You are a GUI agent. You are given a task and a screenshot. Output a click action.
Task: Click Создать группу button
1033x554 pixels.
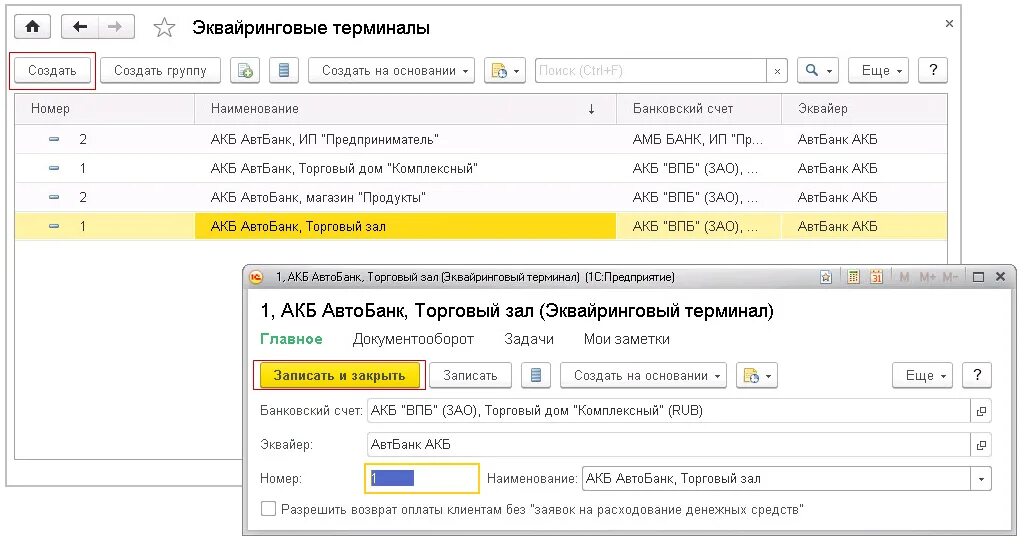tap(160, 70)
